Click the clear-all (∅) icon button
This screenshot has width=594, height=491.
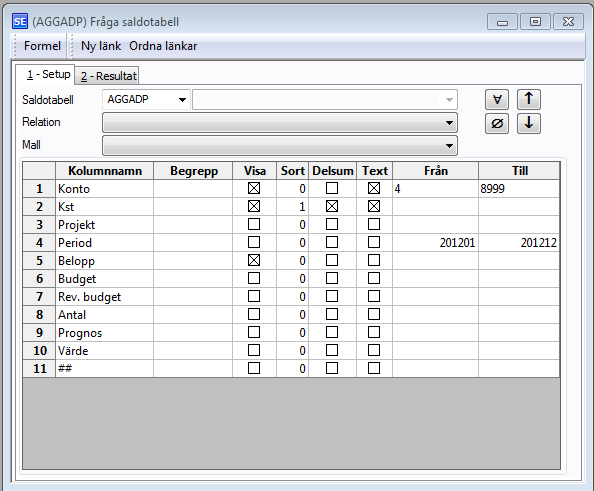pos(497,124)
